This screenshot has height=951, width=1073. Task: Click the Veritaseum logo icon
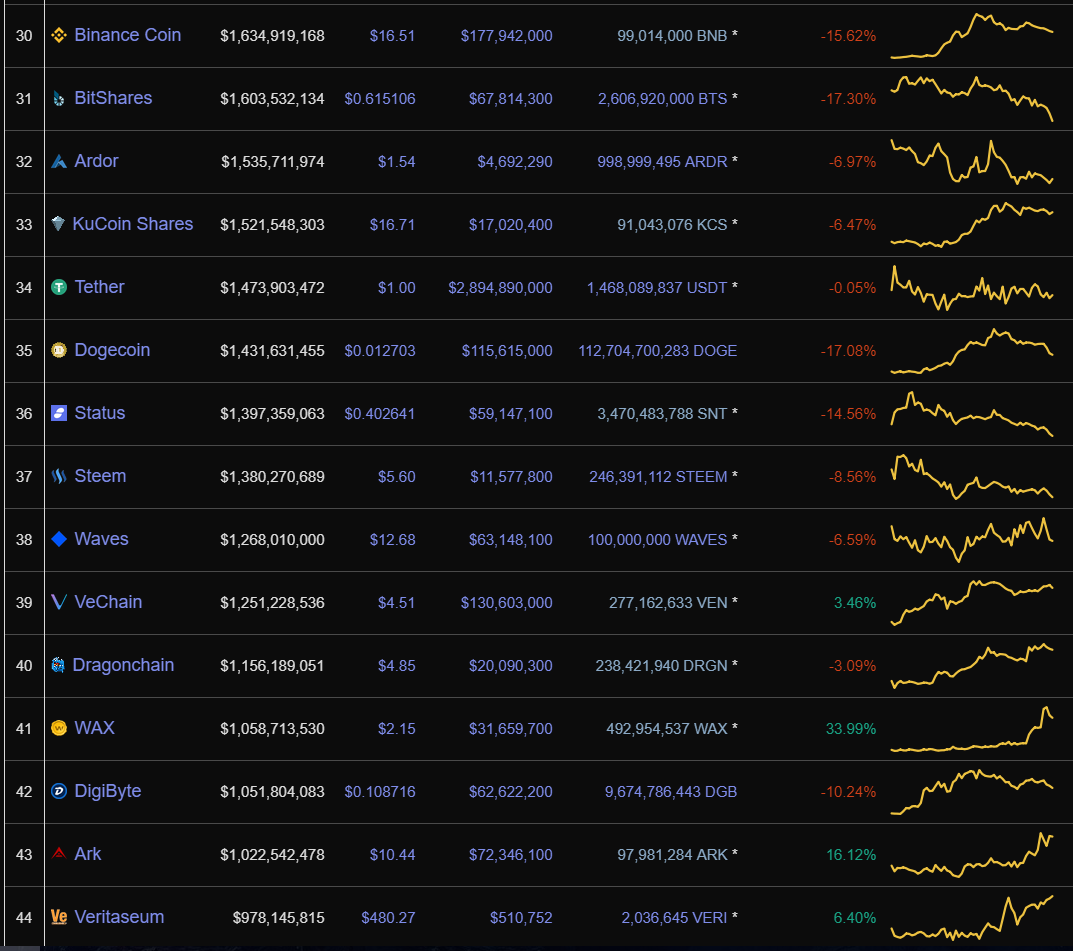tap(59, 917)
